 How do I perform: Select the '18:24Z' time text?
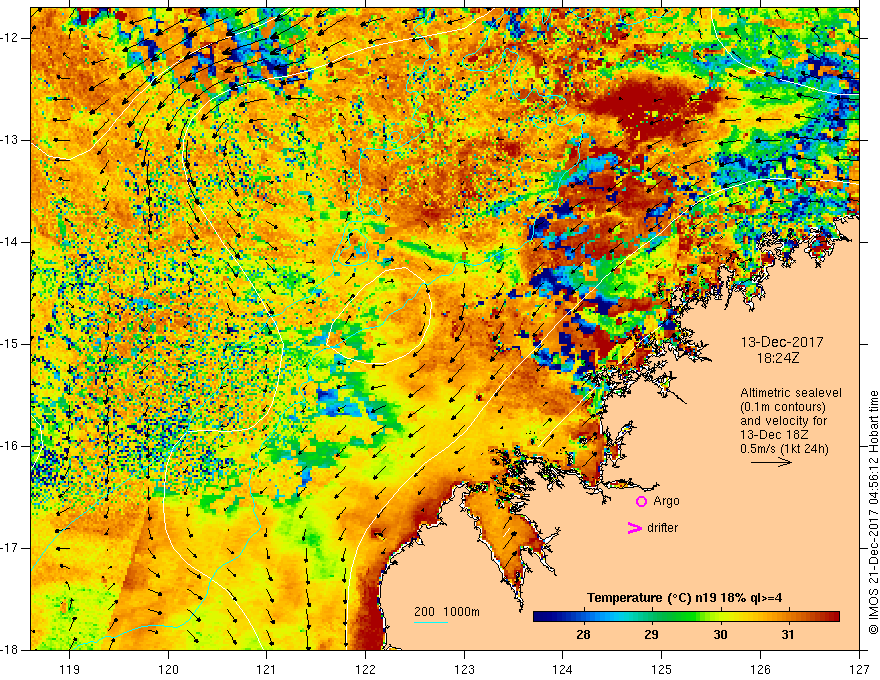[778, 358]
